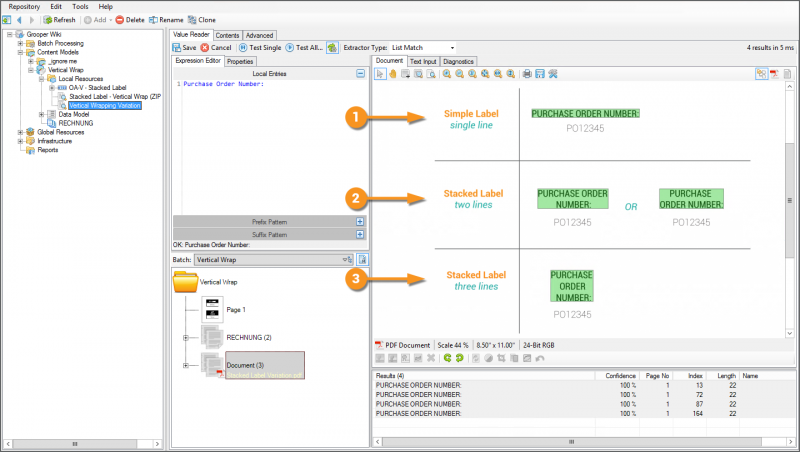
Task: Collapse the Local Entries section
Action: click(360, 74)
